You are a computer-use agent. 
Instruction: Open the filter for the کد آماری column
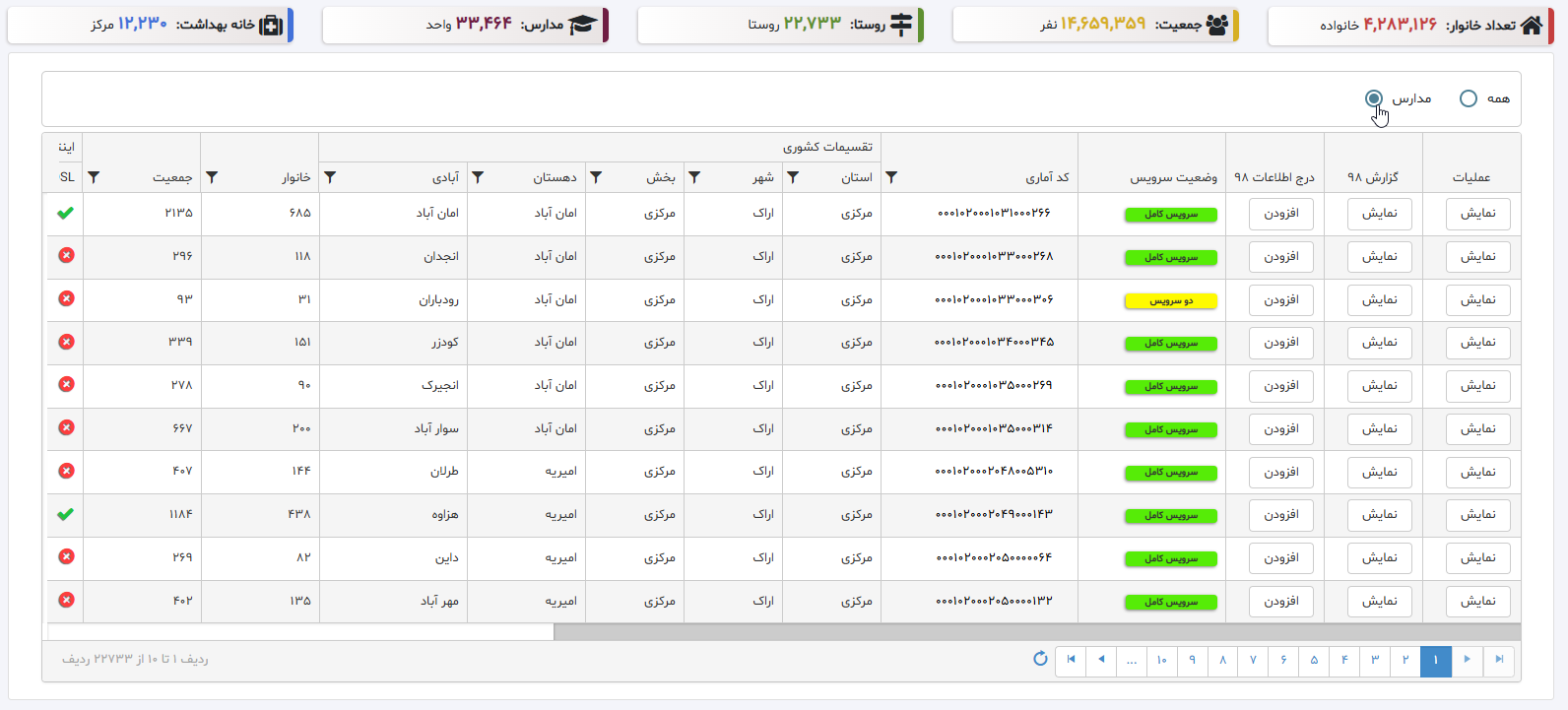(891, 177)
